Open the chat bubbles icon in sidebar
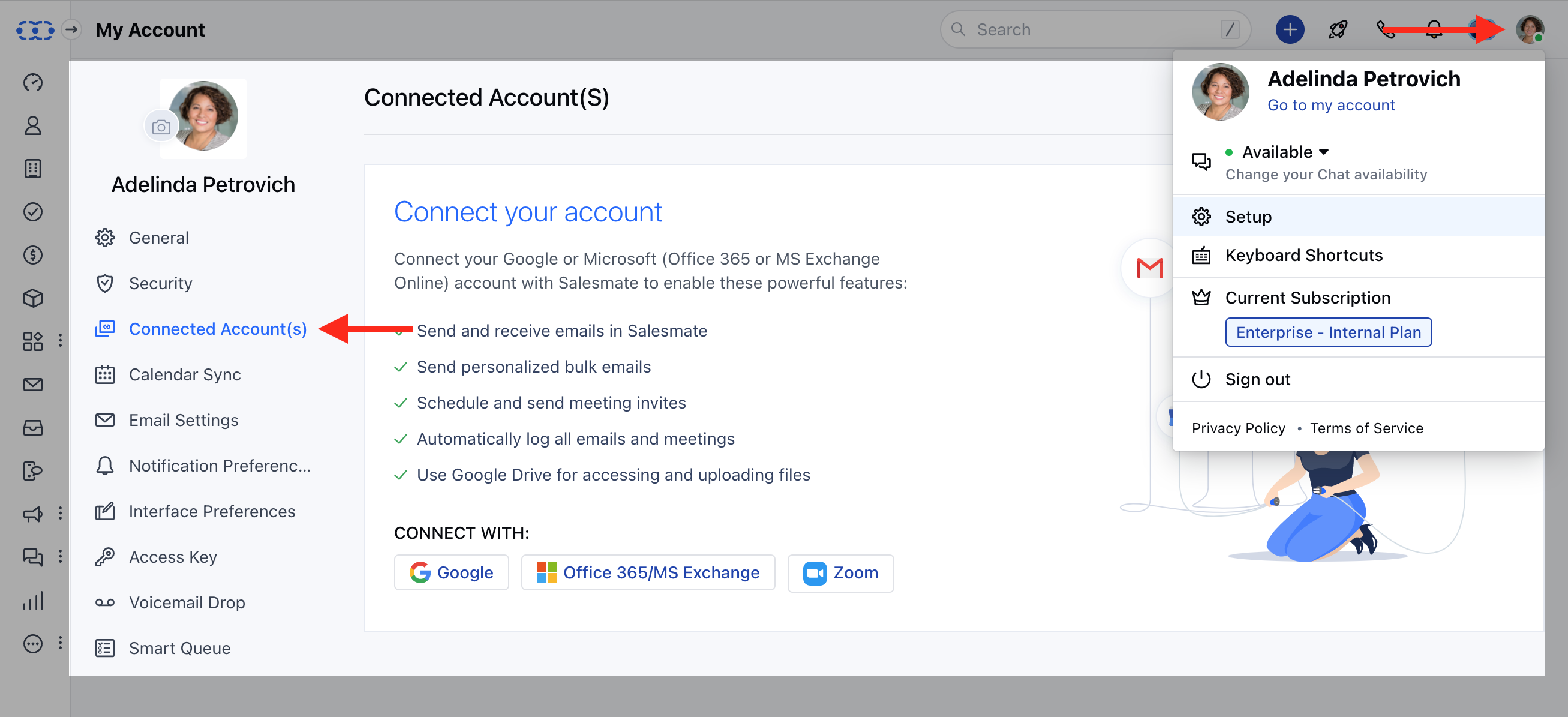 (33, 557)
